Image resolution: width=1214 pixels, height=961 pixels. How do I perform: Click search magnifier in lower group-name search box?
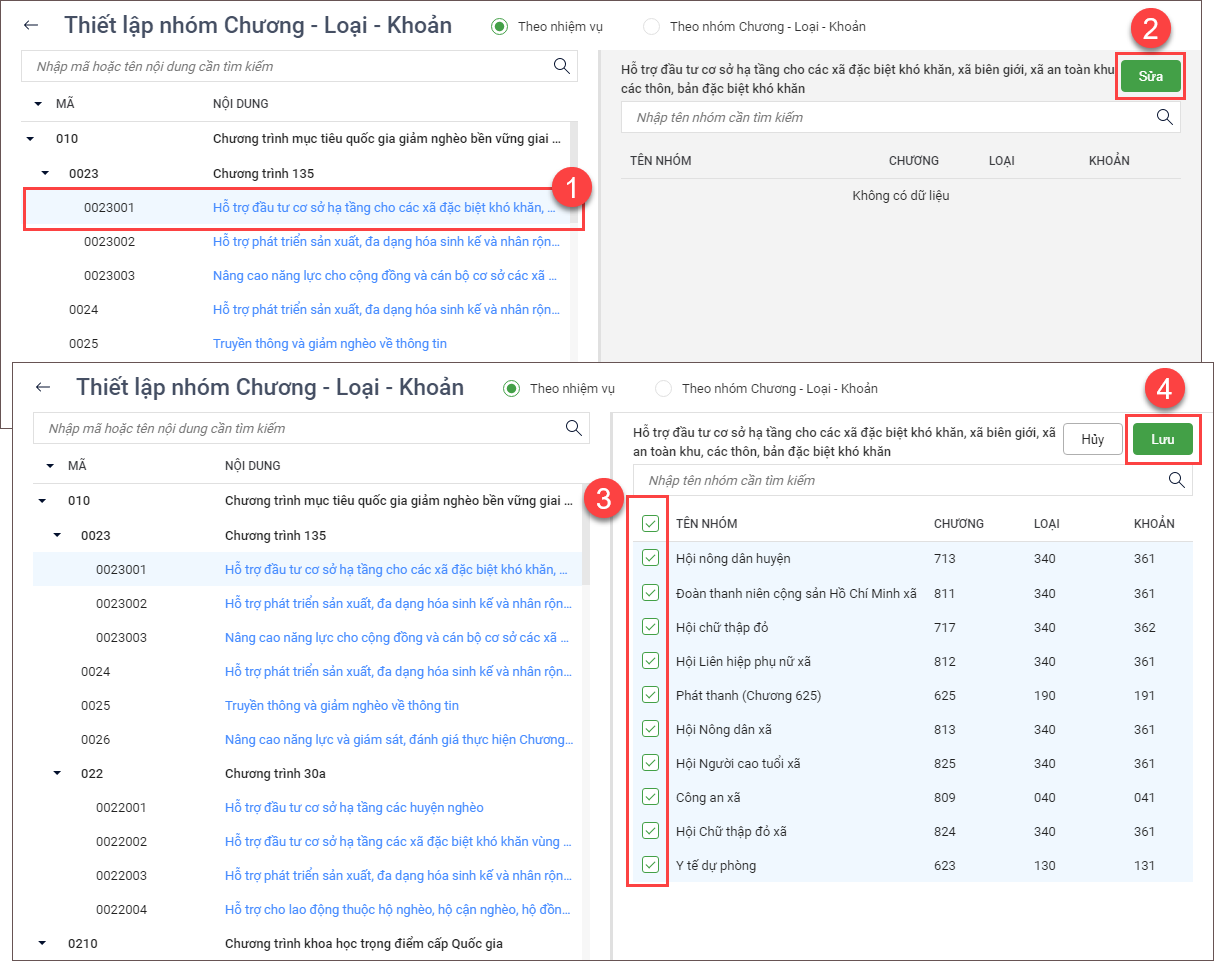click(1177, 480)
